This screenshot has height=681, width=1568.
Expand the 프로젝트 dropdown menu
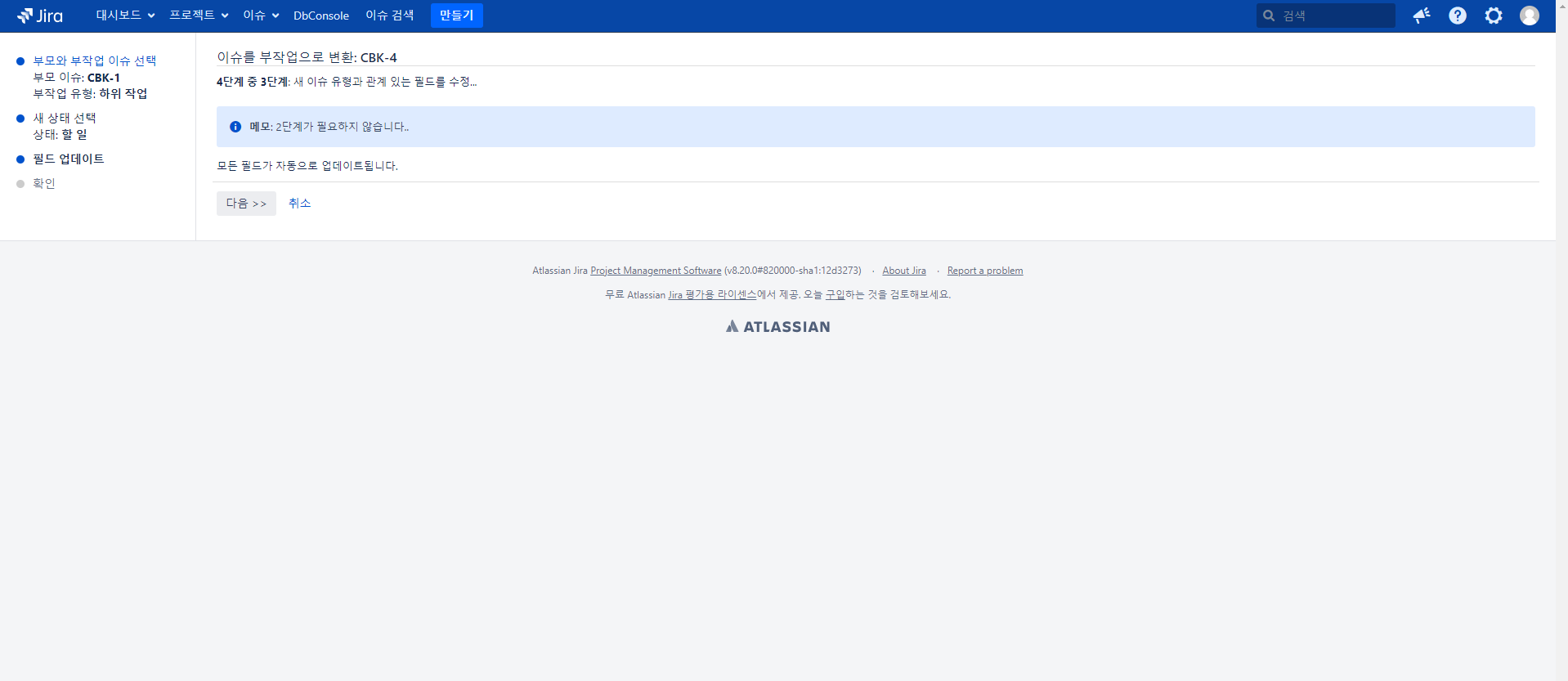pyautogui.click(x=199, y=16)
